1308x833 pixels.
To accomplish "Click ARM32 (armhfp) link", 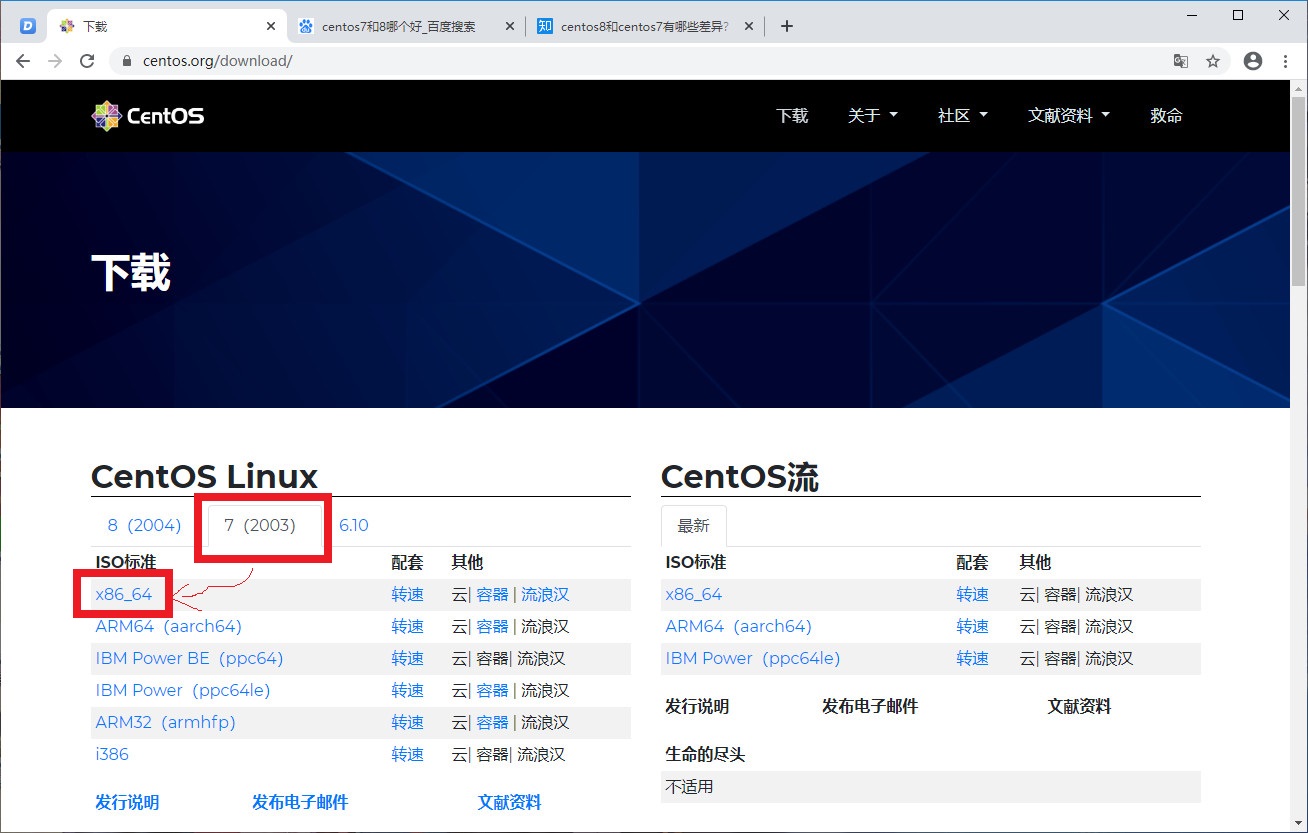I will (166, 722).
